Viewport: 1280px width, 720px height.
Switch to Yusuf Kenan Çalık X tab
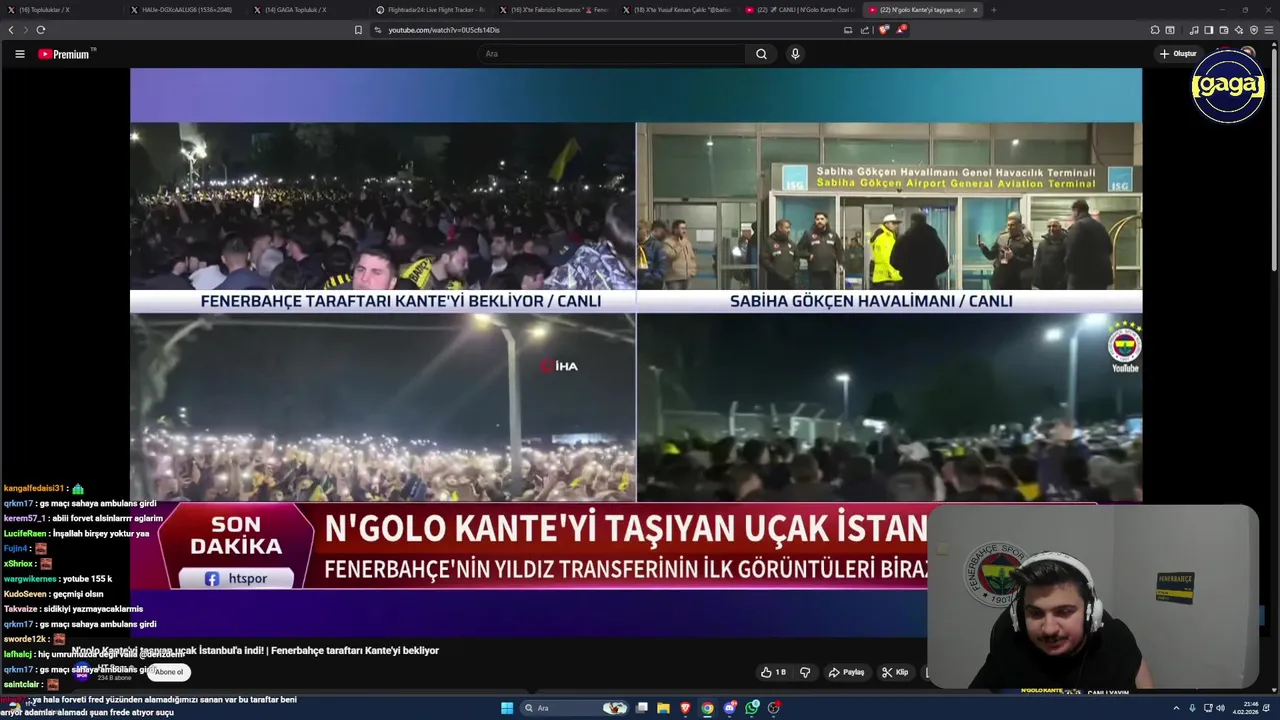tap(677, 10)
